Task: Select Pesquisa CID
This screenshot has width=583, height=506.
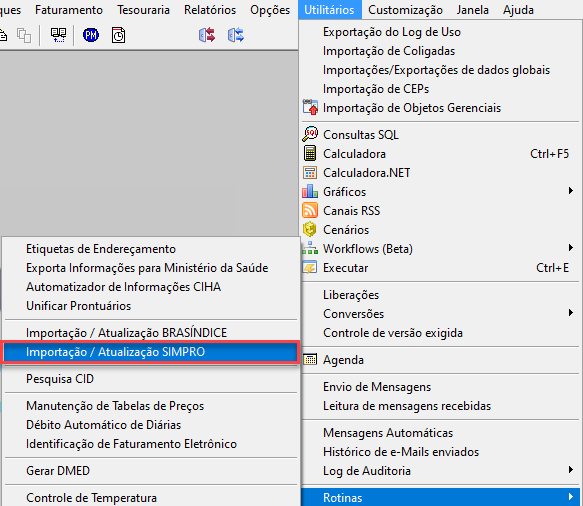Action: (151, 379)
